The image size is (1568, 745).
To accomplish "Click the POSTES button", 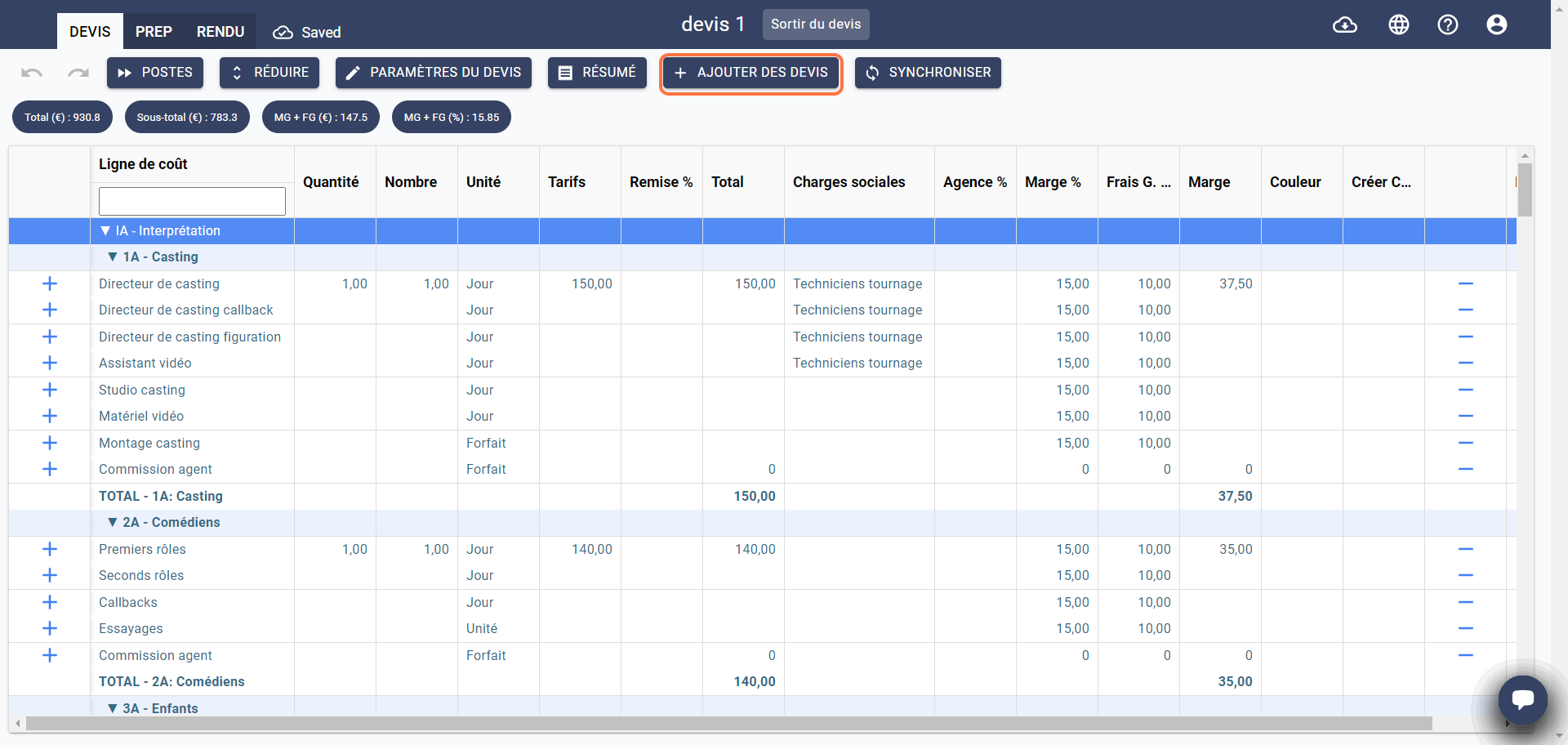I will click(155, 73).
